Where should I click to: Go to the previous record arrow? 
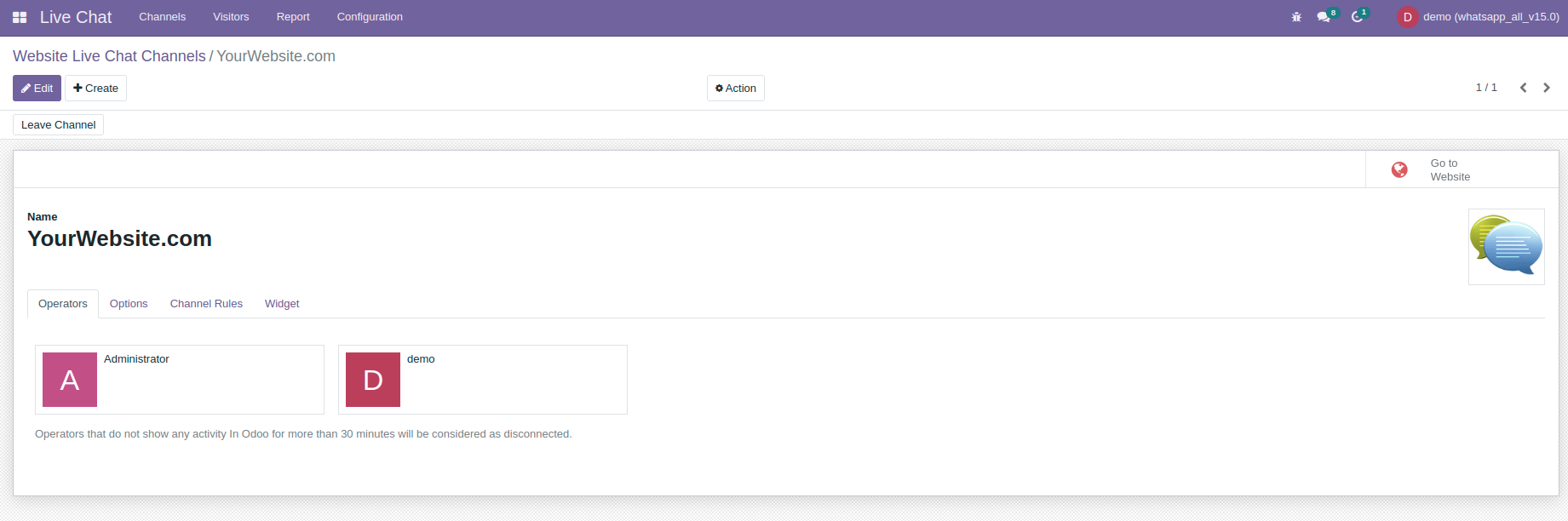click(x=1523, y=88)
